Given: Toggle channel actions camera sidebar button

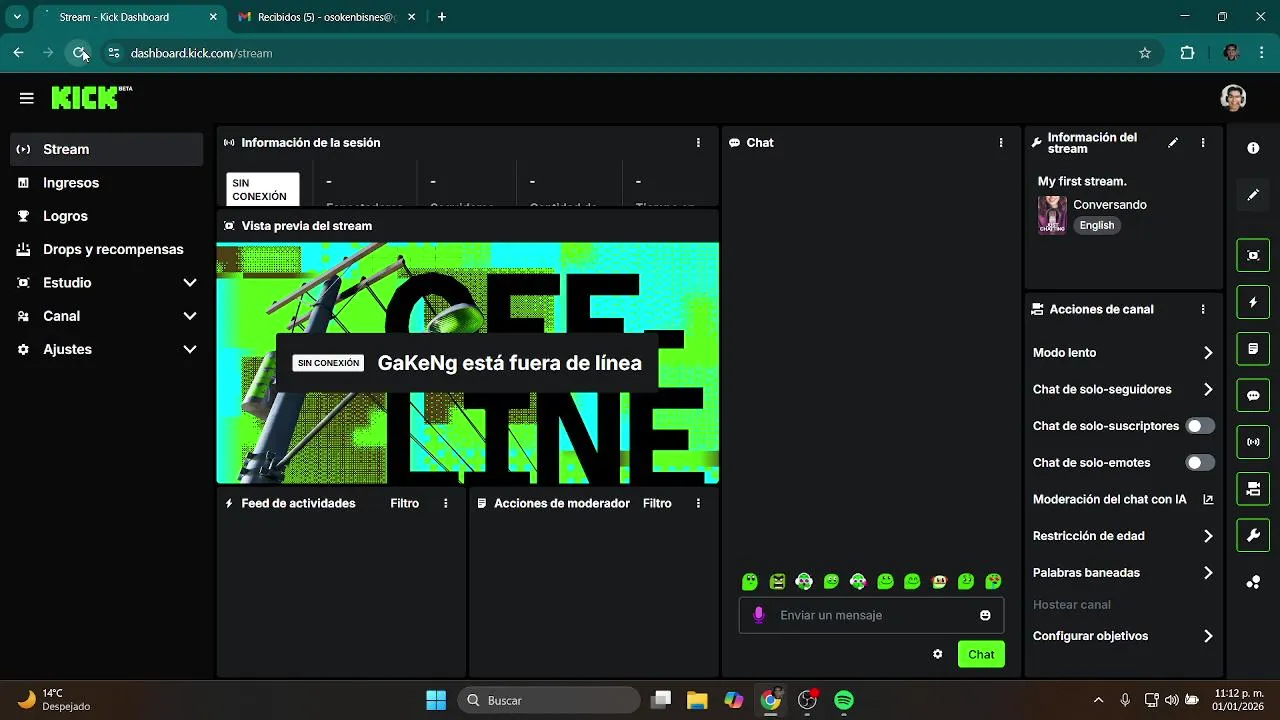Looking at the screenshot, I should (x=1253, y=489).
